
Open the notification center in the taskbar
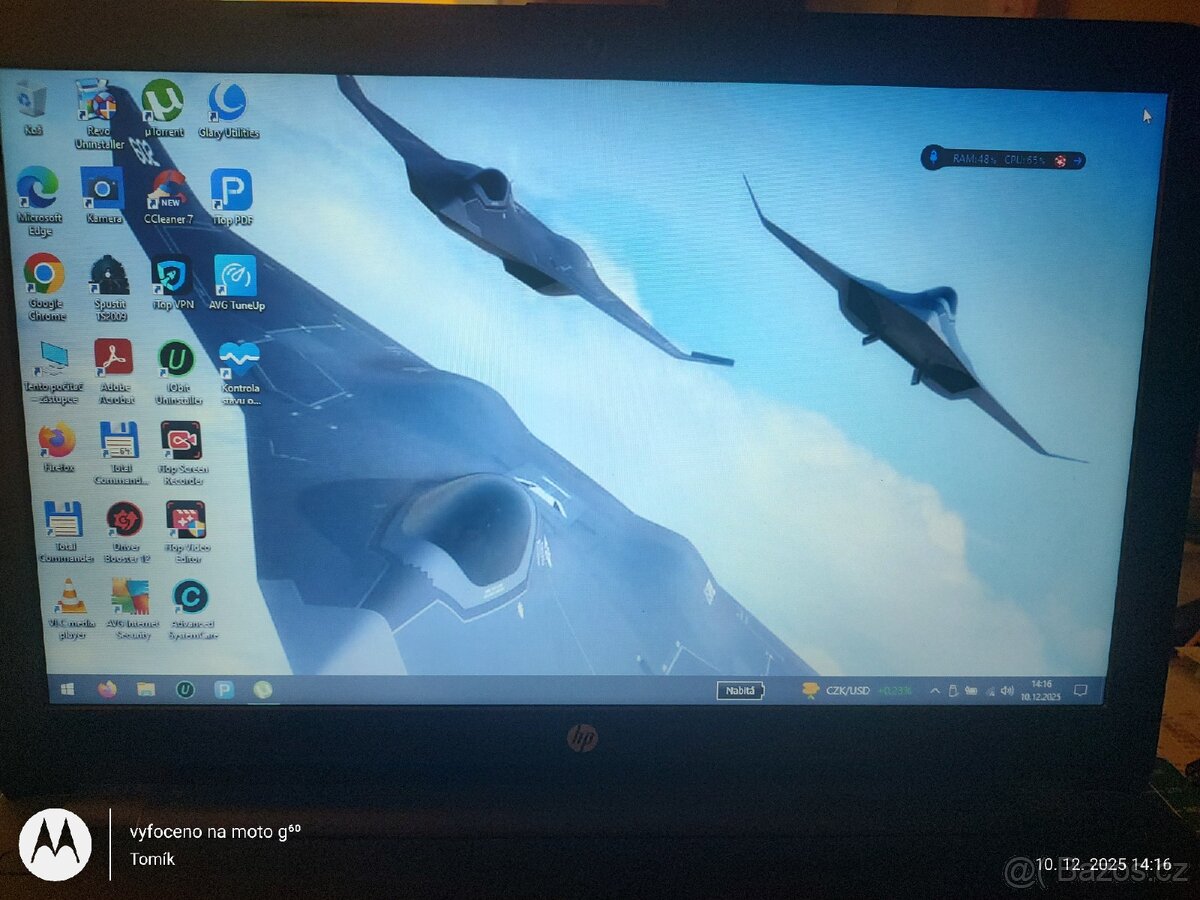point(1080,691)
